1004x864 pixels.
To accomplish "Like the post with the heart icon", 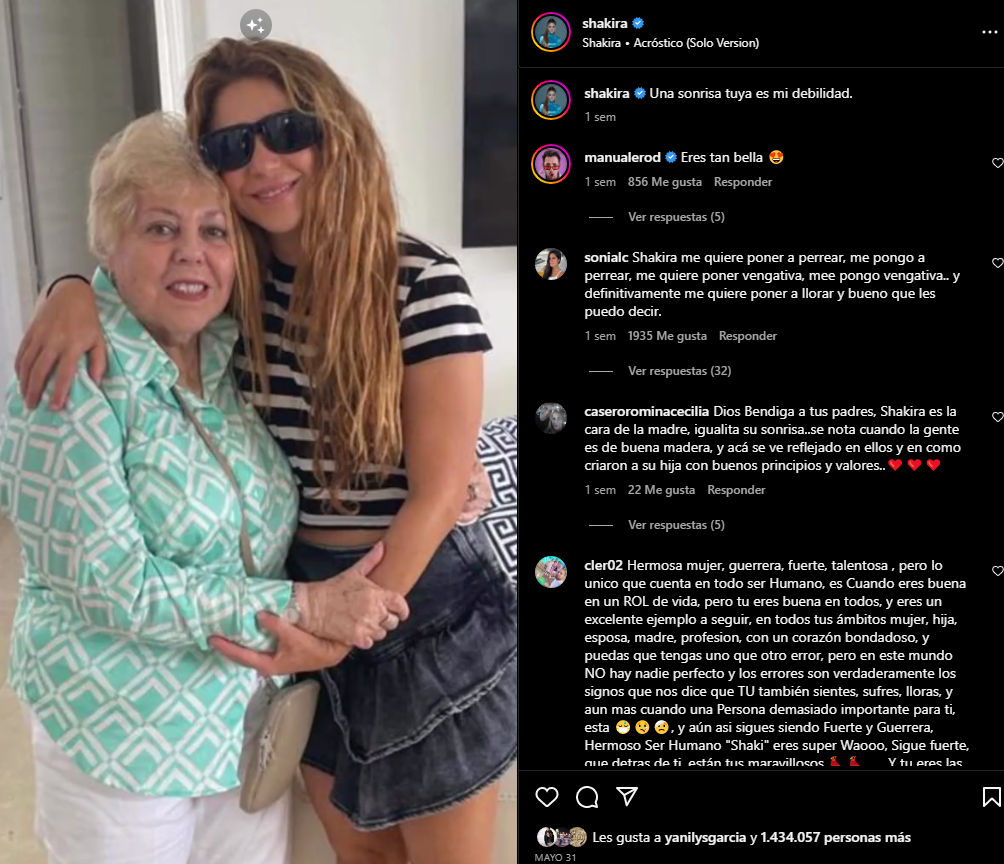I will pos(546,797).
